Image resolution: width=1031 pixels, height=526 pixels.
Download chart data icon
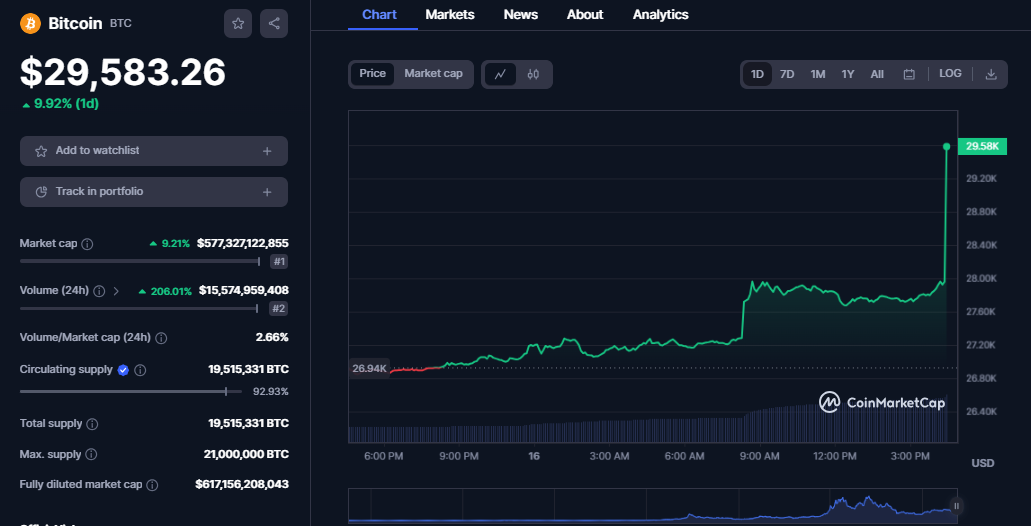(991, 74)
